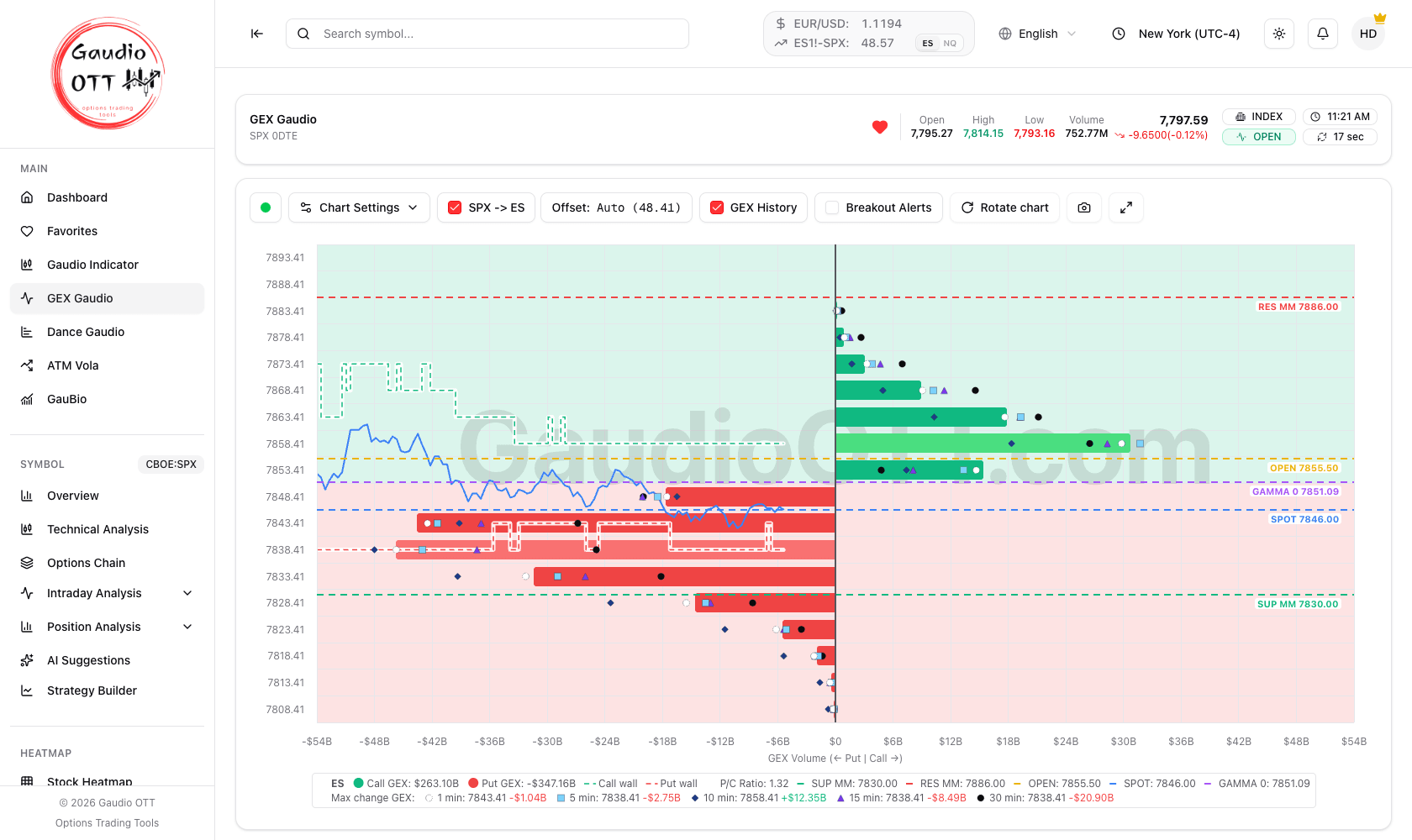Viewport: 1412px width, 840px height.
Task: Go to Gaudio Indicator page
Action: 107,265
